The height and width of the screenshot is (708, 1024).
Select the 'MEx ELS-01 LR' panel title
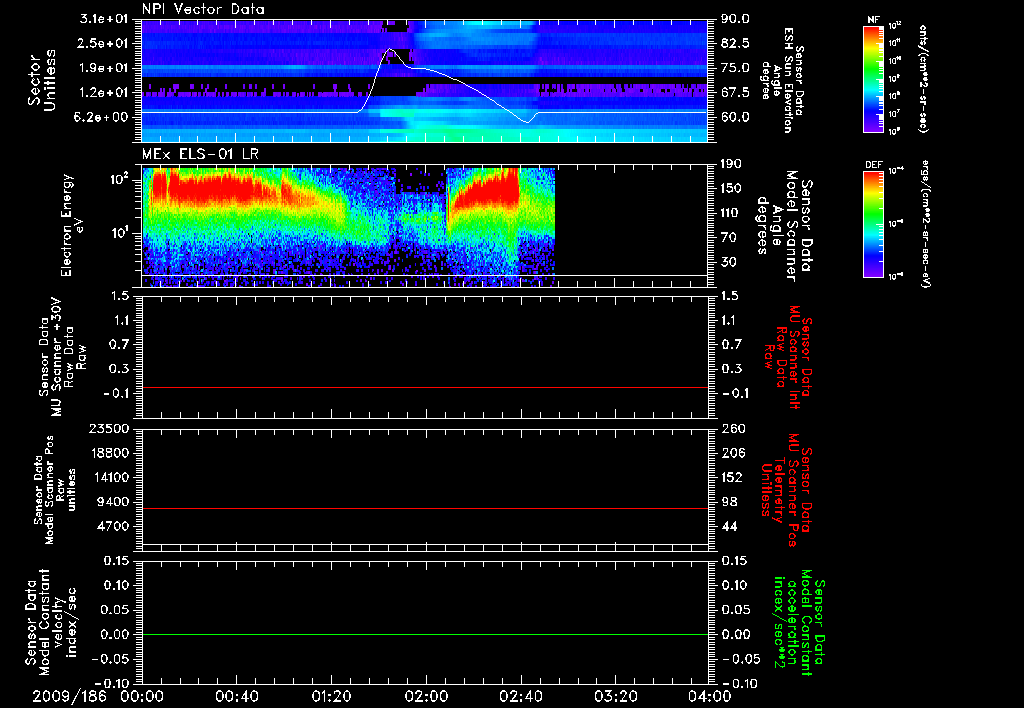click(x=199, y=155)
